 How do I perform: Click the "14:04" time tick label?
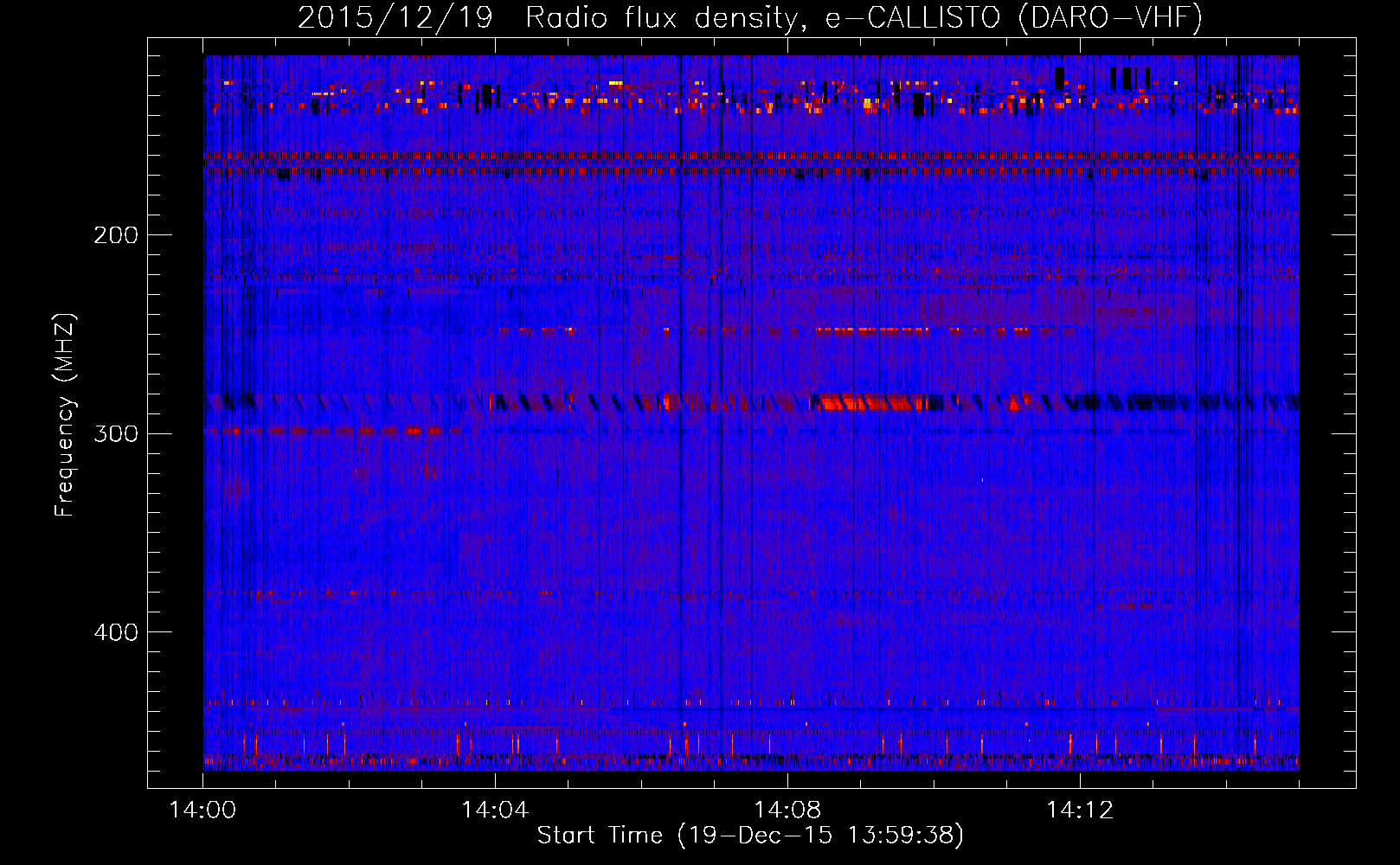click(495, 811)
